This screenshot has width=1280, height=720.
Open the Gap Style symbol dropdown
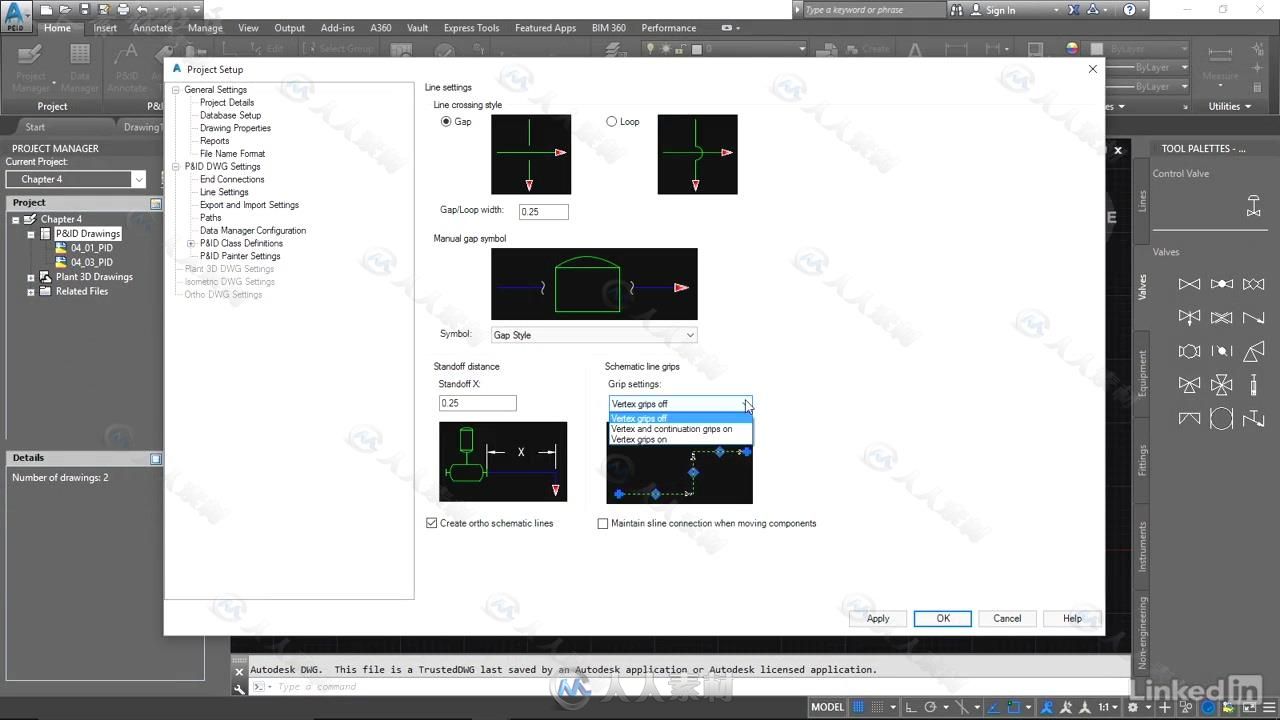(x=594, y=335)
